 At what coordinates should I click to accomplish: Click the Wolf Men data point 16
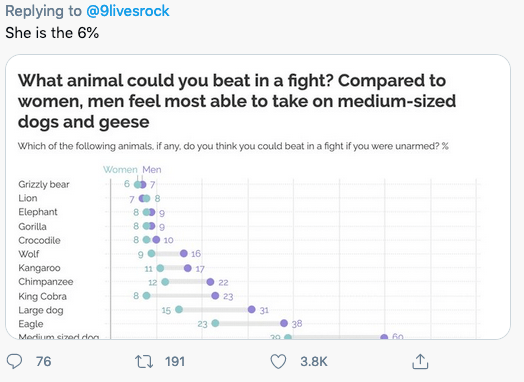point(184,254)
